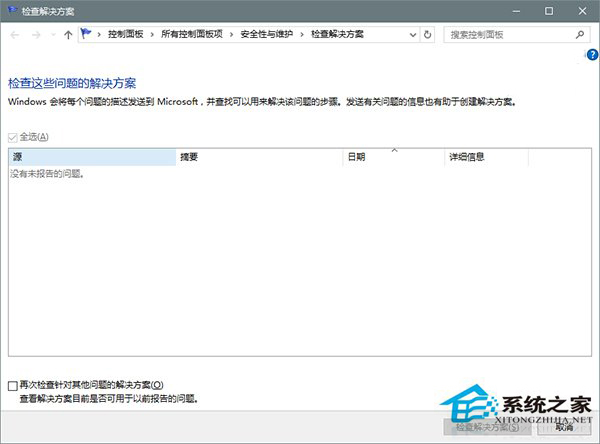This screenshot has height=444, width=600.
Task: Open 控制面板 breadcrumb
Action: tap(126, 34)
